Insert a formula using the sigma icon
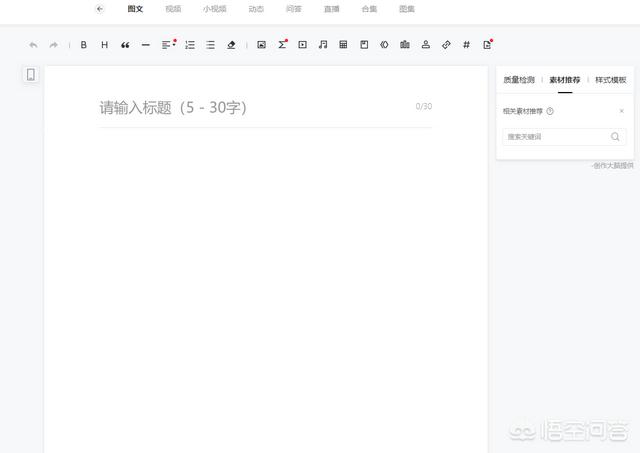Viewport: 640px width, 453px height. click(x=282, y=45)
